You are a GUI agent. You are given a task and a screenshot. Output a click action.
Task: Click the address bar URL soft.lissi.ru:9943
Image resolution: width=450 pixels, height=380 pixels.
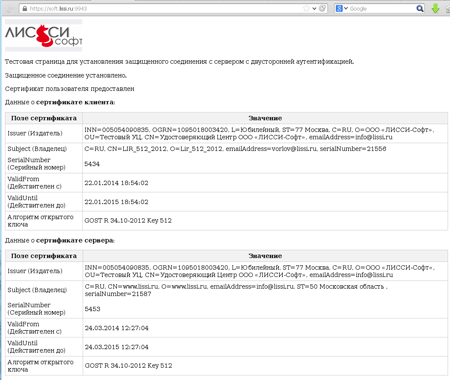click(x=58, y=9)
